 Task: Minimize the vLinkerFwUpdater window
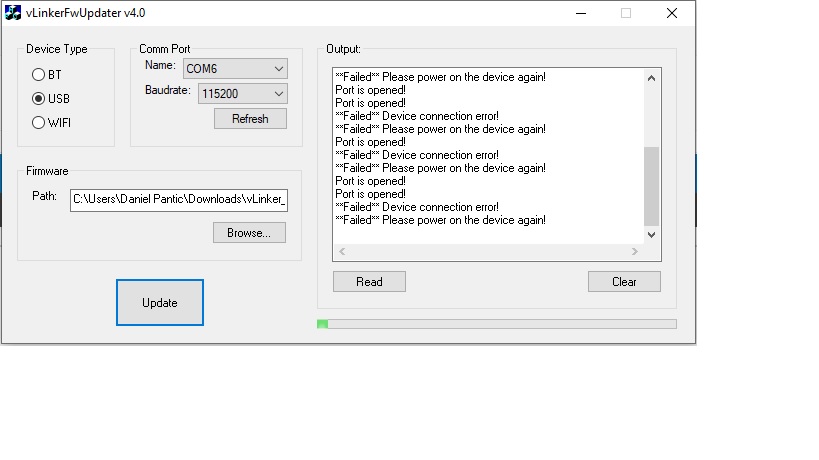point(580,13)
